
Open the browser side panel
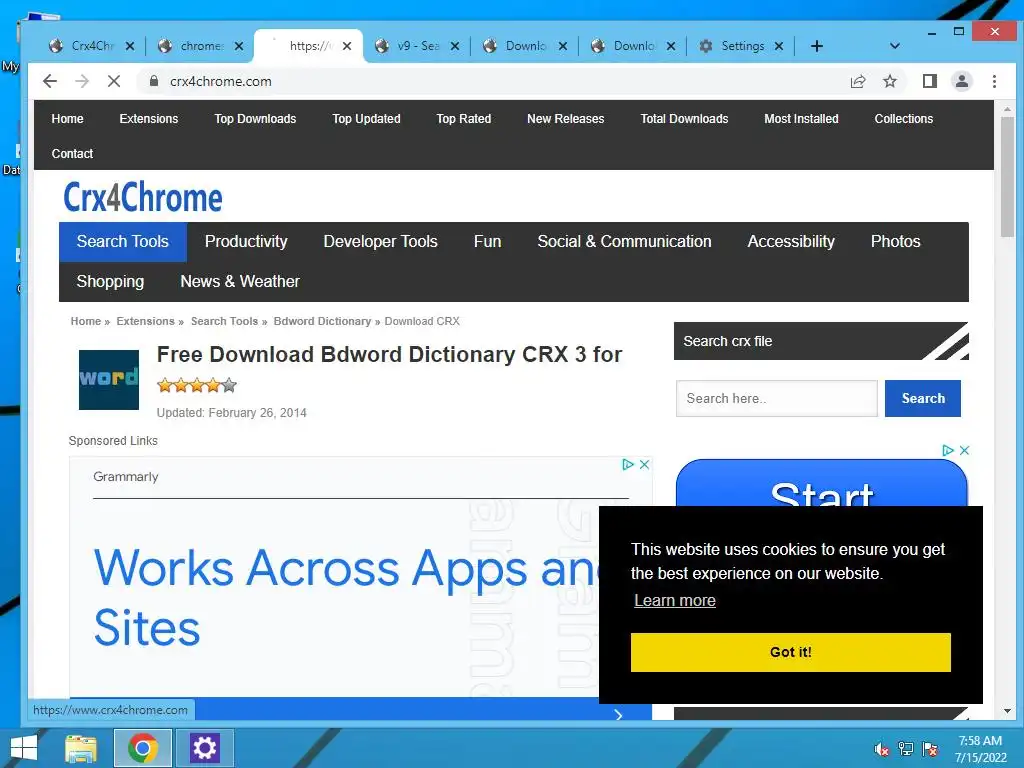tap(929, 81)
